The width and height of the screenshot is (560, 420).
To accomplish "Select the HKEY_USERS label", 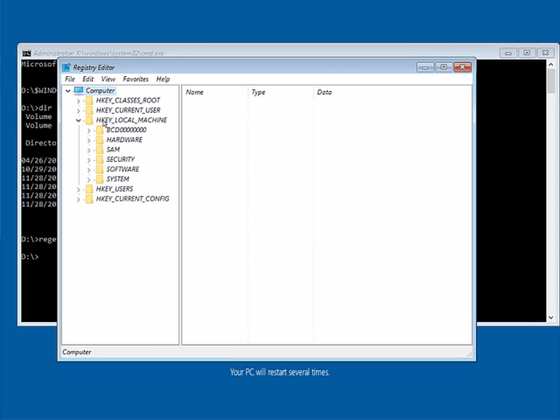I will coord(114,189).
